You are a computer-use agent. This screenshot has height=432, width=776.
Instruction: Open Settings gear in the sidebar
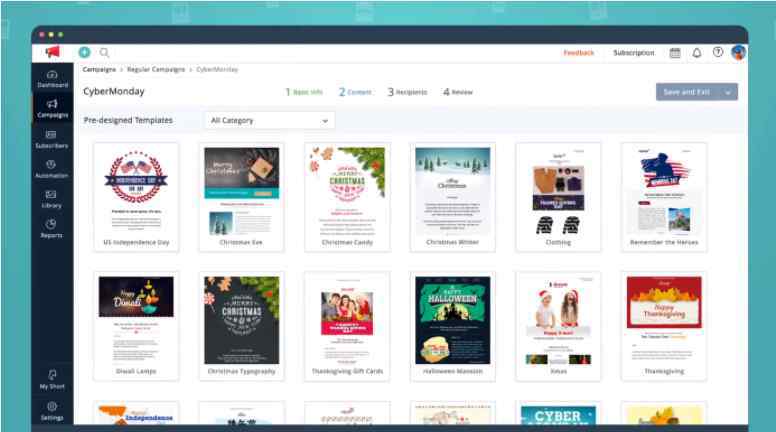(x=52, y=411)
